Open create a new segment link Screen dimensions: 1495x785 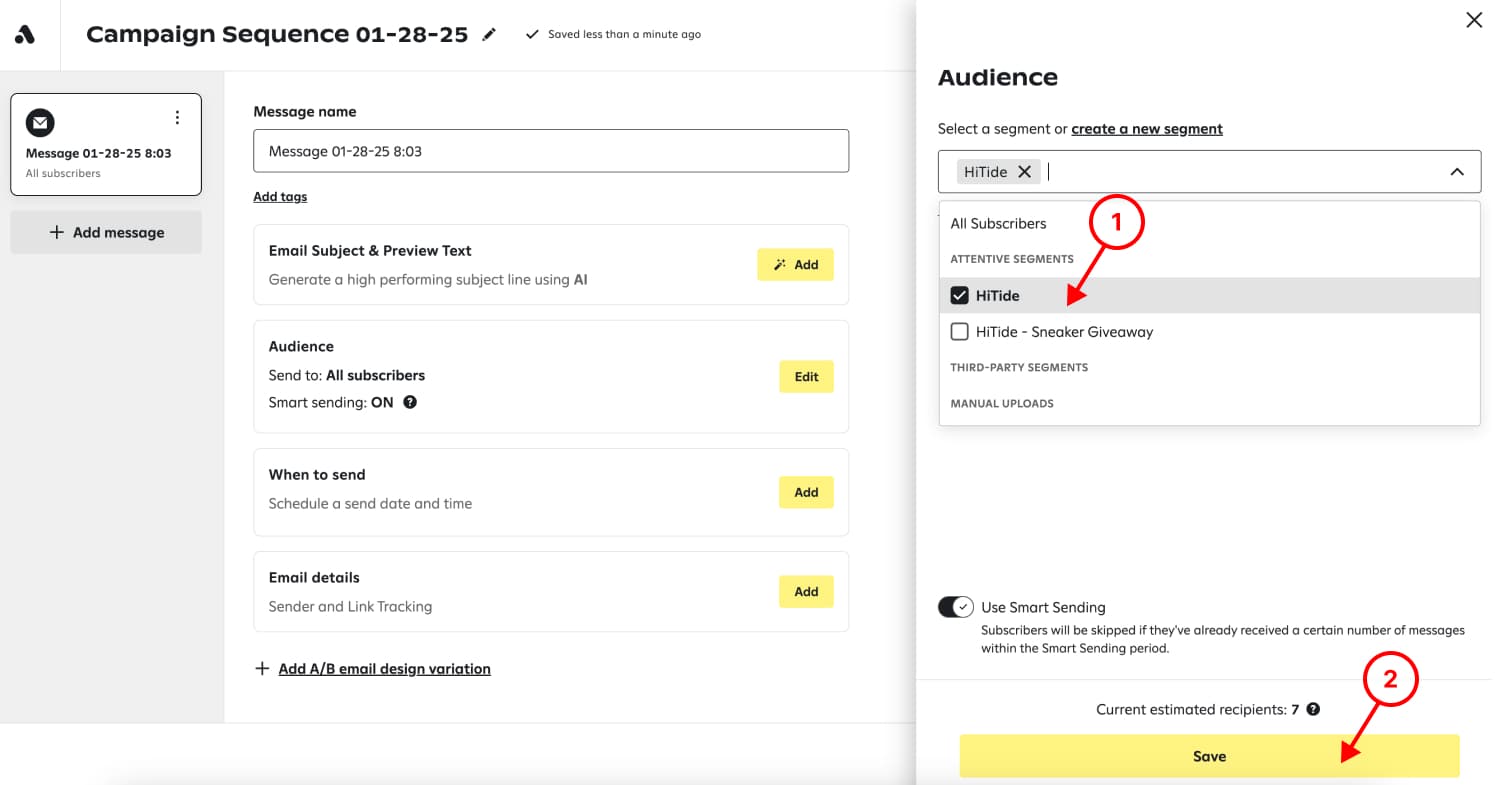tap(1146, 129)
